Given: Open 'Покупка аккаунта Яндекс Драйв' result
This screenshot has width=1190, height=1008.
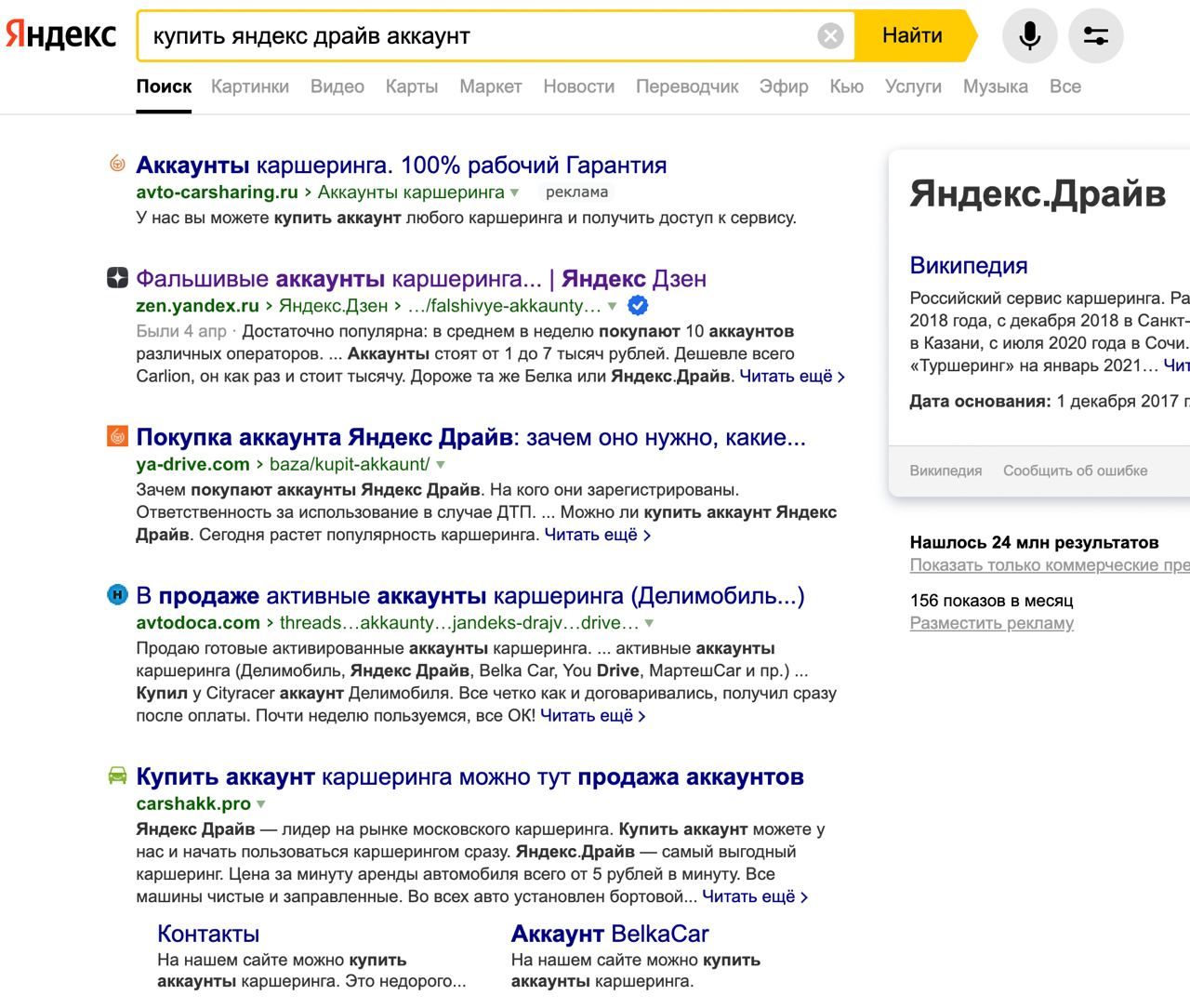Looking at the screenshot, I should (x=470, y=437).
